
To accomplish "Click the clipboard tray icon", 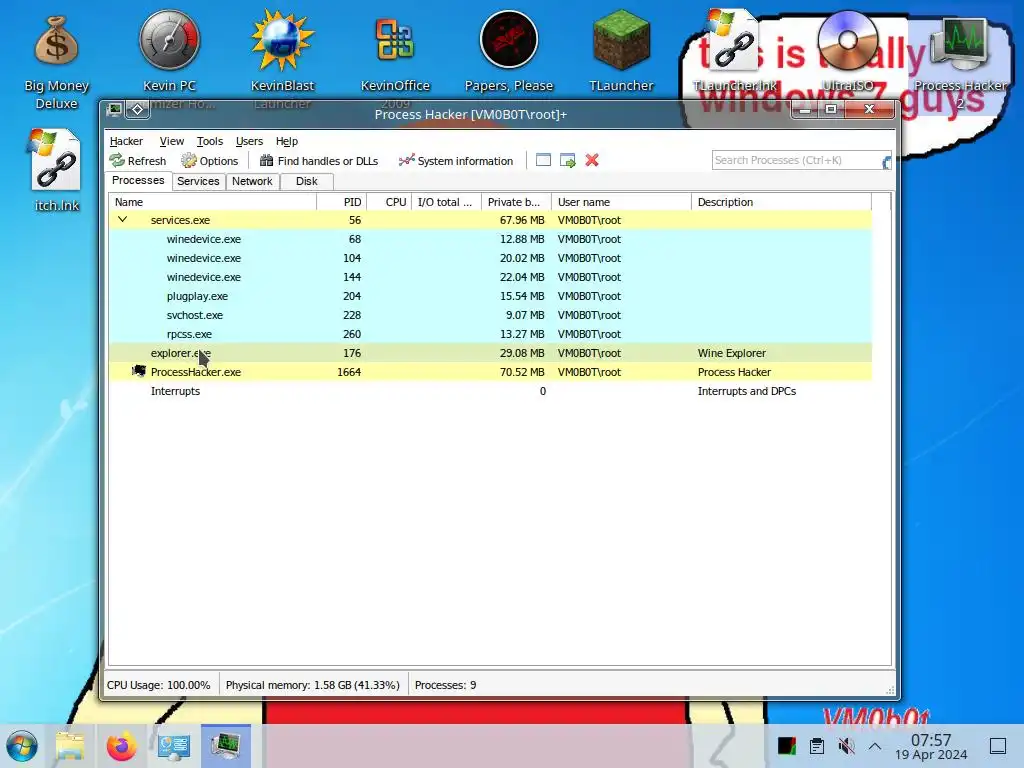I will coord(816,746).
